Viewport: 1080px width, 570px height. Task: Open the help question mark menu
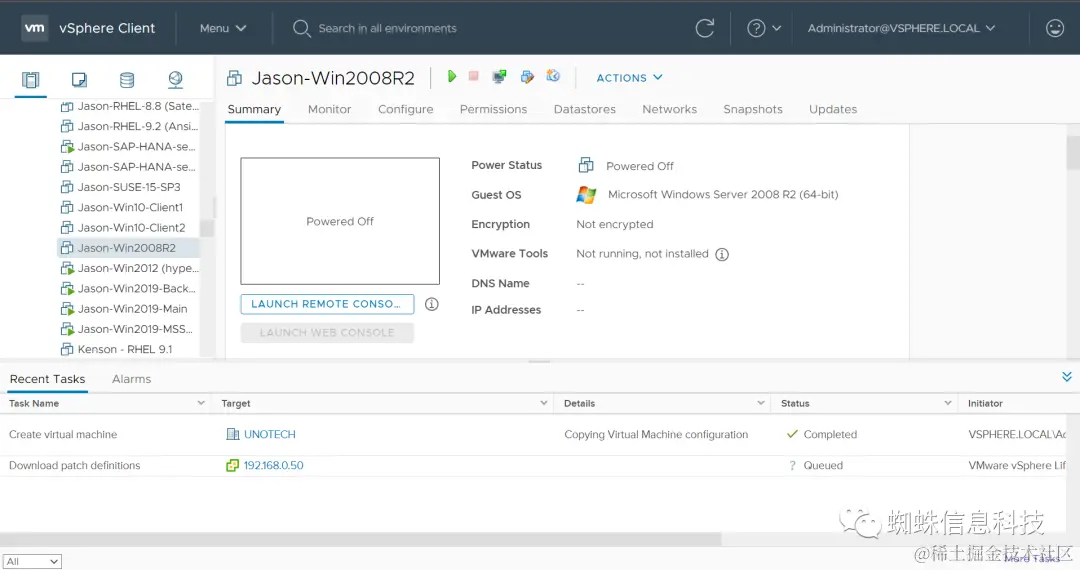[x=764, y=28]
